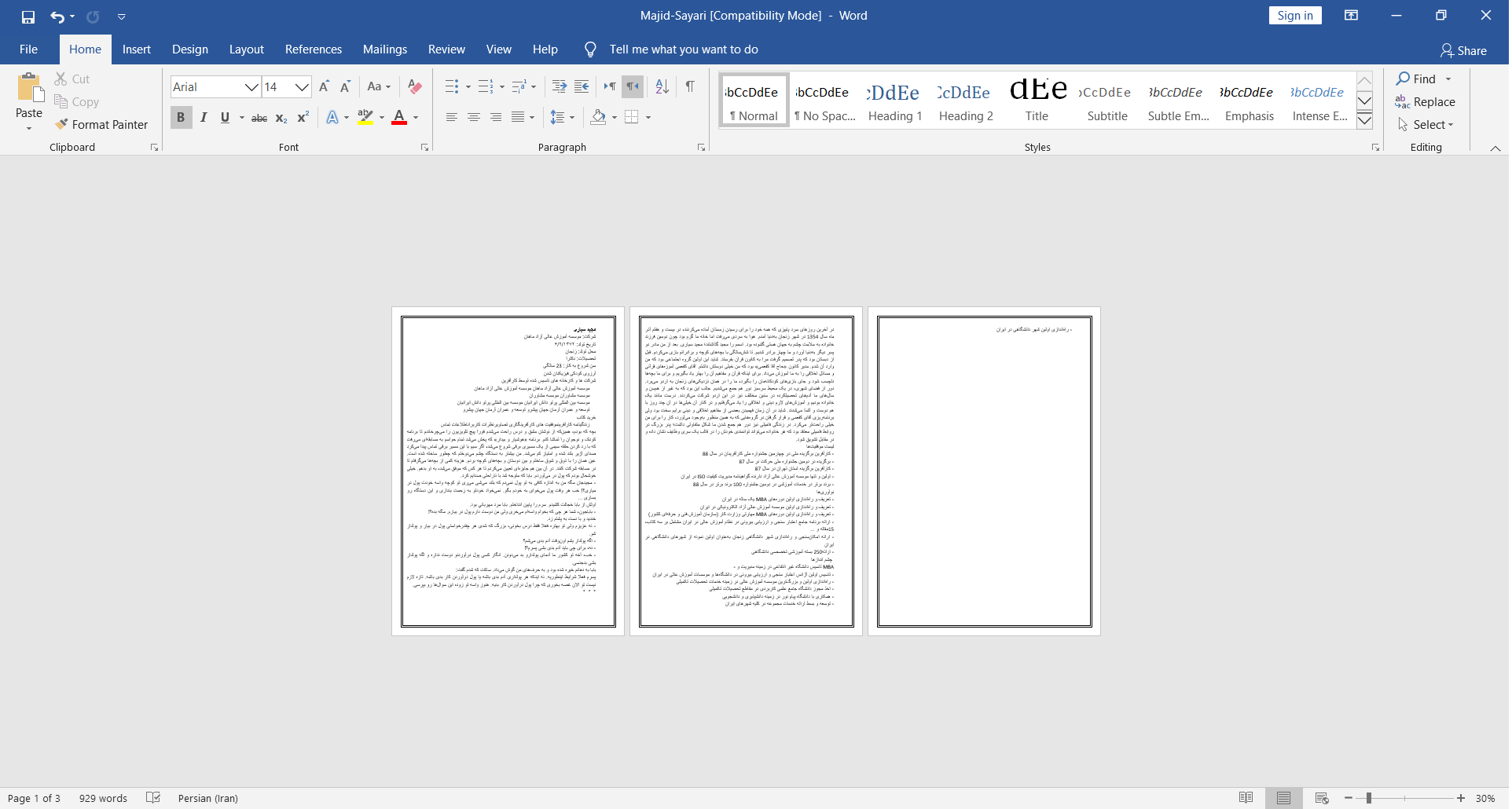
Task: Toggle Show/Hide paragraph marks
Action: (690, 86)
